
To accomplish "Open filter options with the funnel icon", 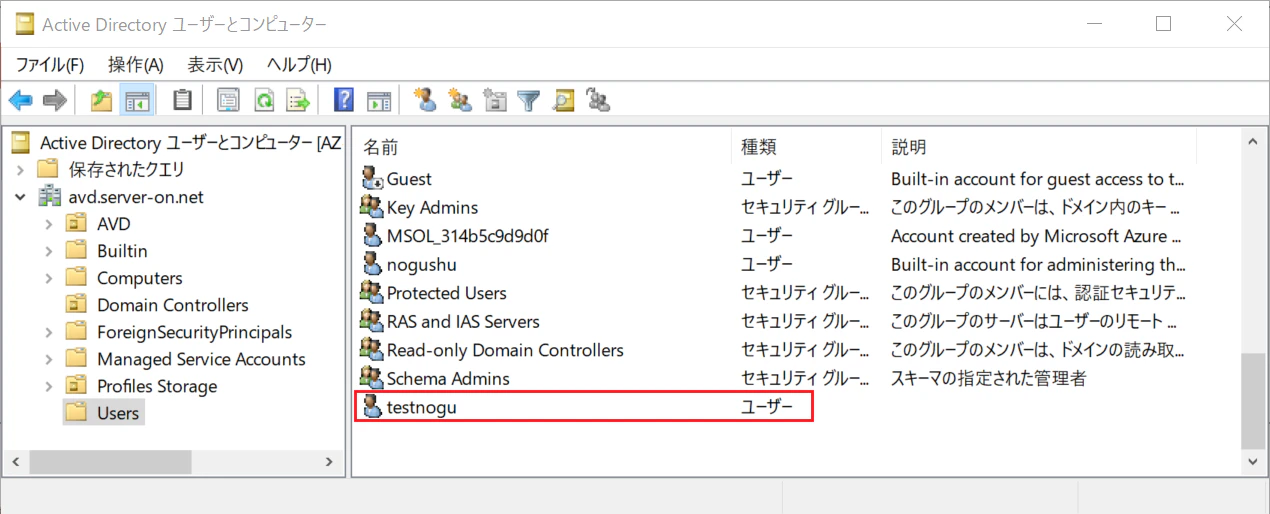I will click(x=529, y=100).
